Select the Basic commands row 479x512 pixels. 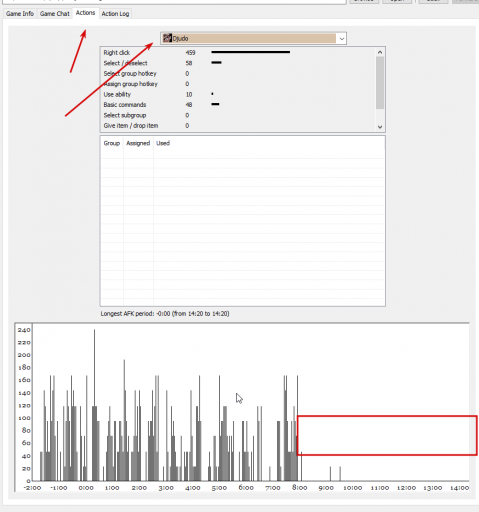[x=238, y=105]
